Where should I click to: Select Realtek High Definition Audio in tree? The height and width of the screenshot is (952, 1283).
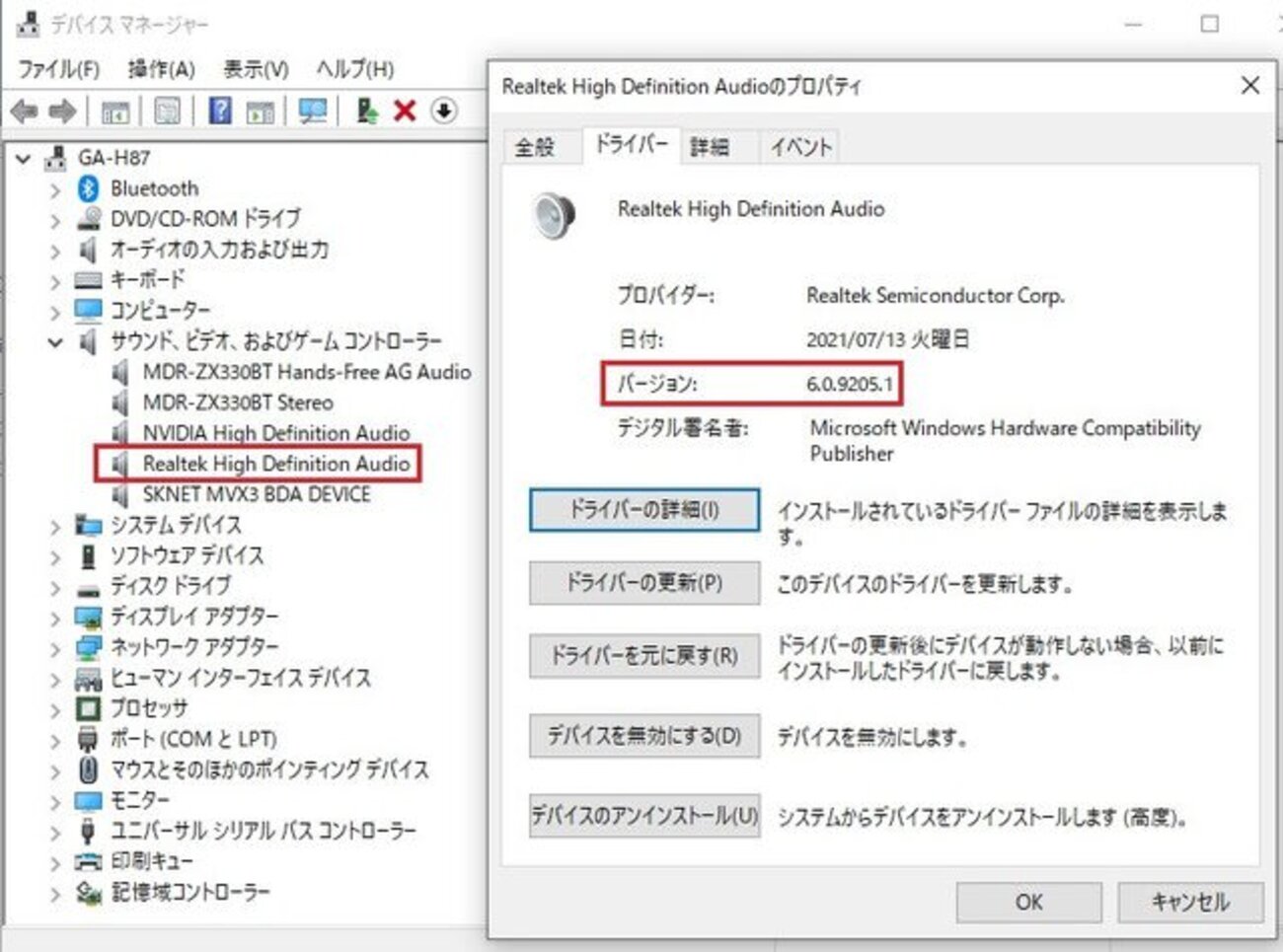(x=276, y=464)
